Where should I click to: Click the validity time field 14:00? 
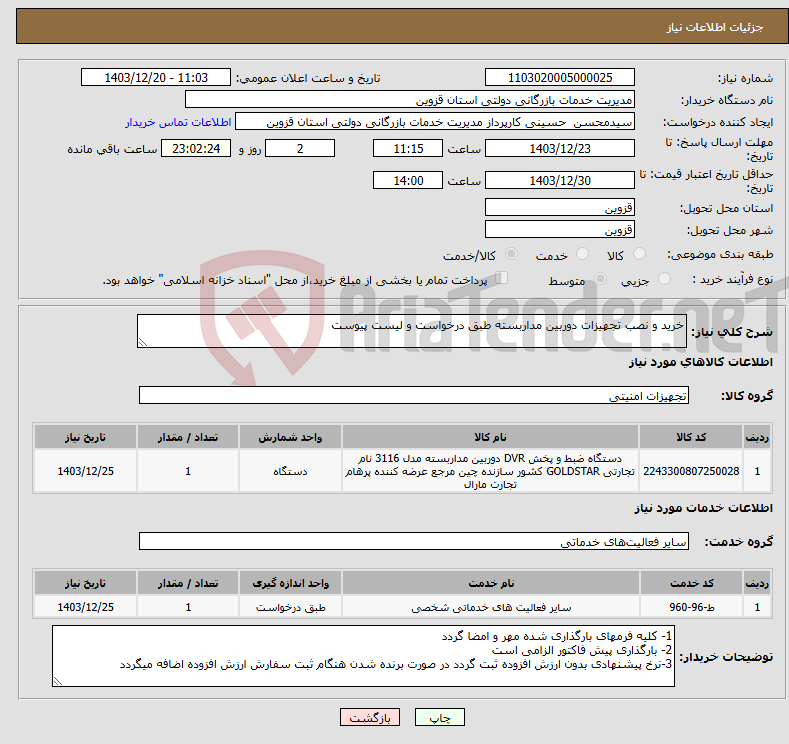pos(408,180)
